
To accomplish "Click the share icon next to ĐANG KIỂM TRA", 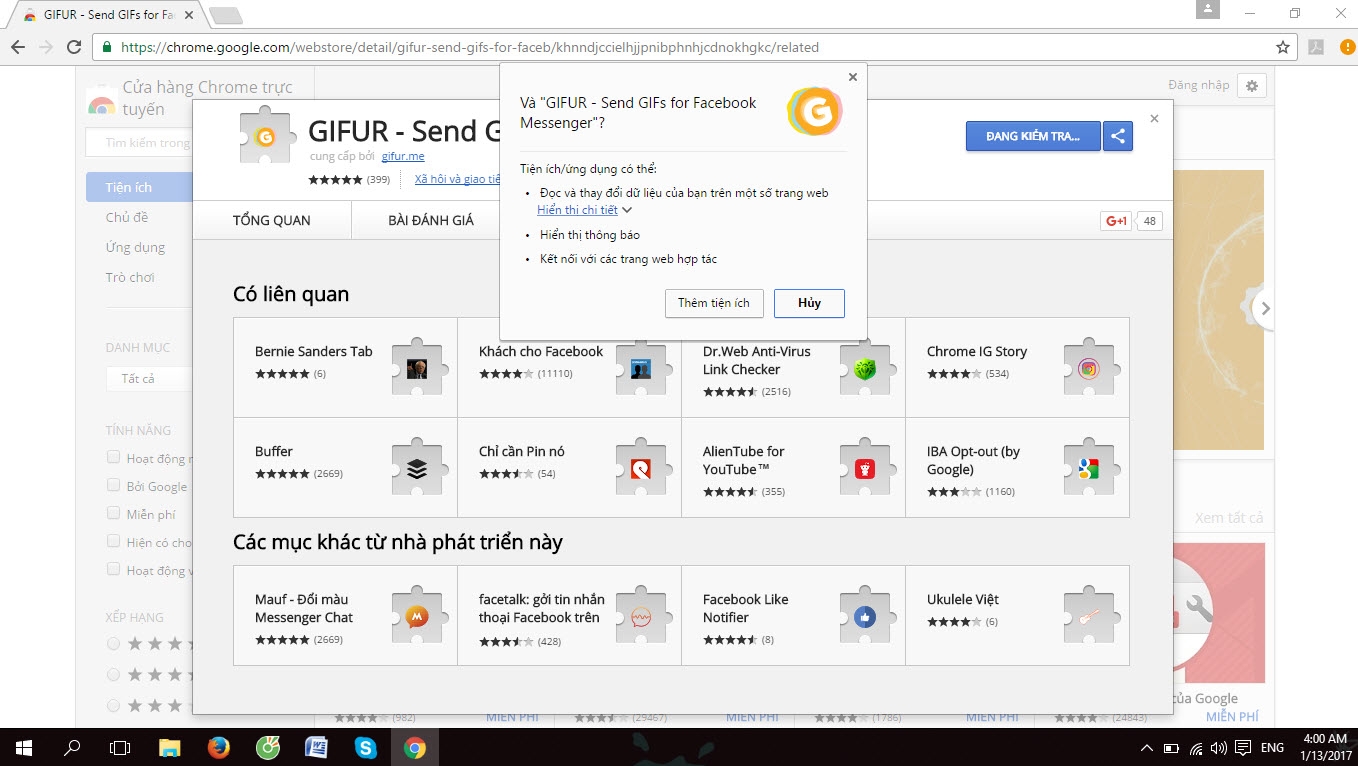I will tap(1118, 136).
